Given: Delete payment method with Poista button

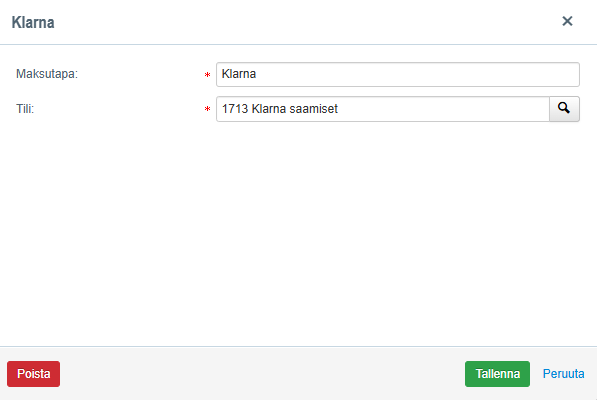Looking at the screenshot, I should (34, 374).
